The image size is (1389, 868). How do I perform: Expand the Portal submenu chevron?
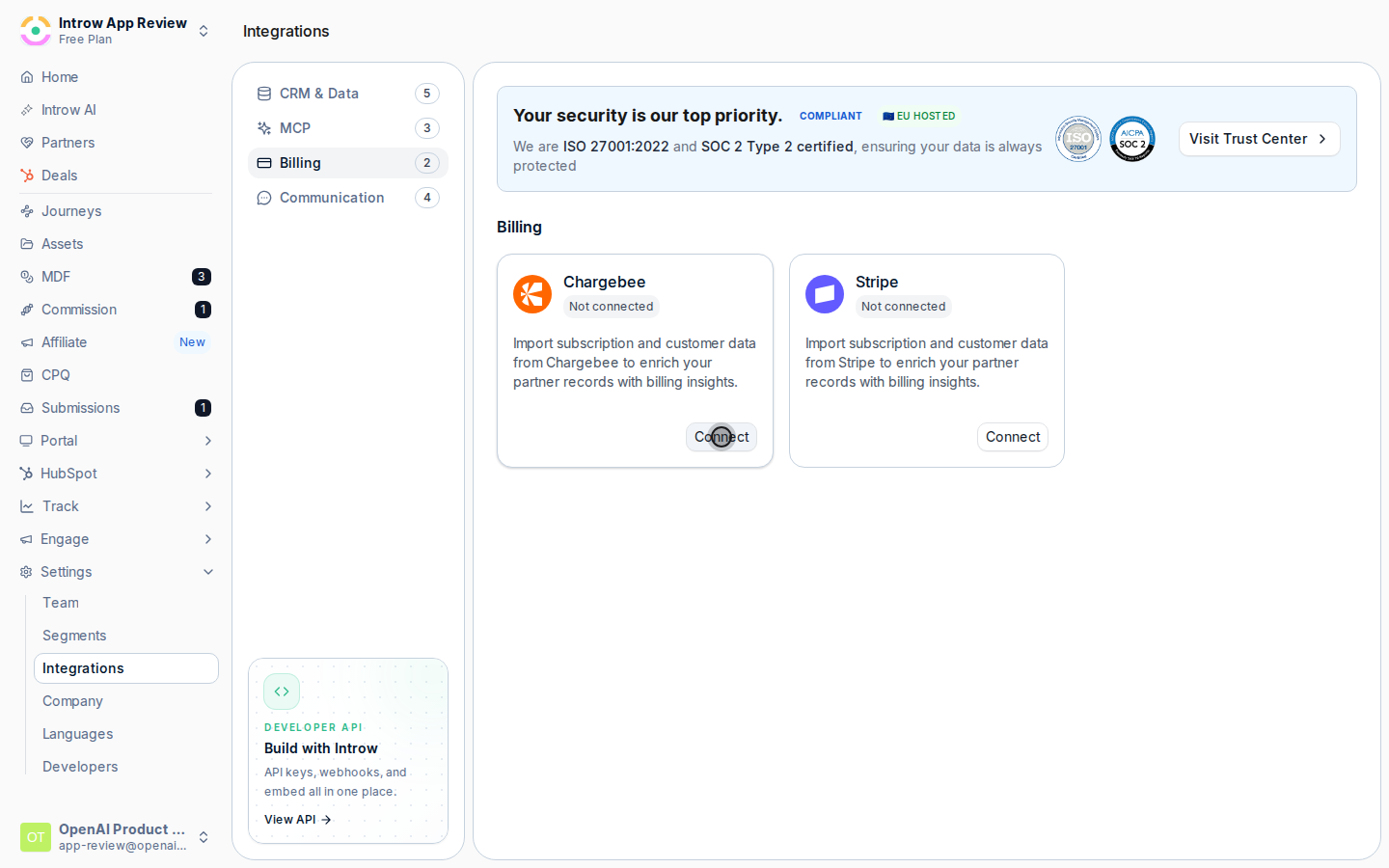click(x=208, y=441)
